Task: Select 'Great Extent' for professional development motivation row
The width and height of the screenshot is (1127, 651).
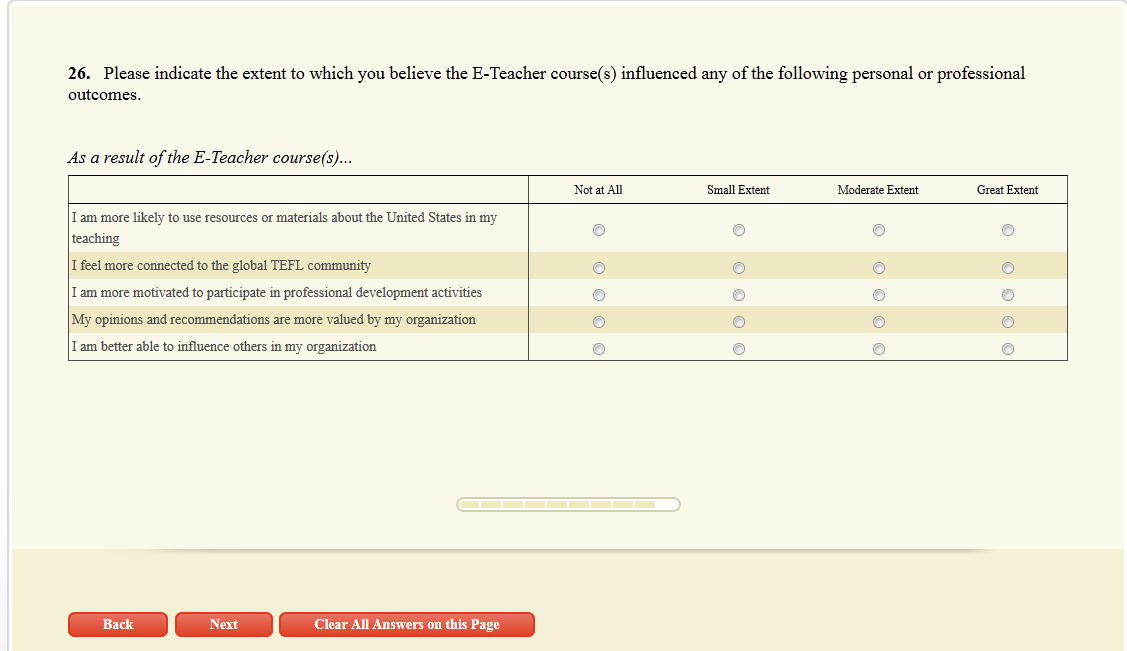Action: 1008,295
